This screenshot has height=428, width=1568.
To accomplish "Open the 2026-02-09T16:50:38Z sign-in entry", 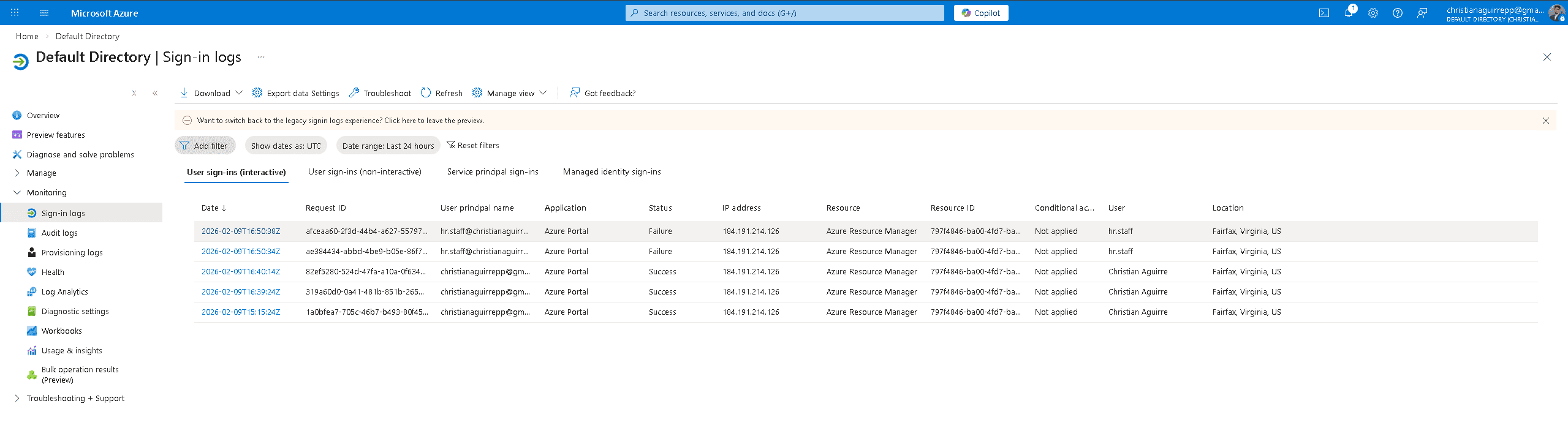I will pos(241,231).
